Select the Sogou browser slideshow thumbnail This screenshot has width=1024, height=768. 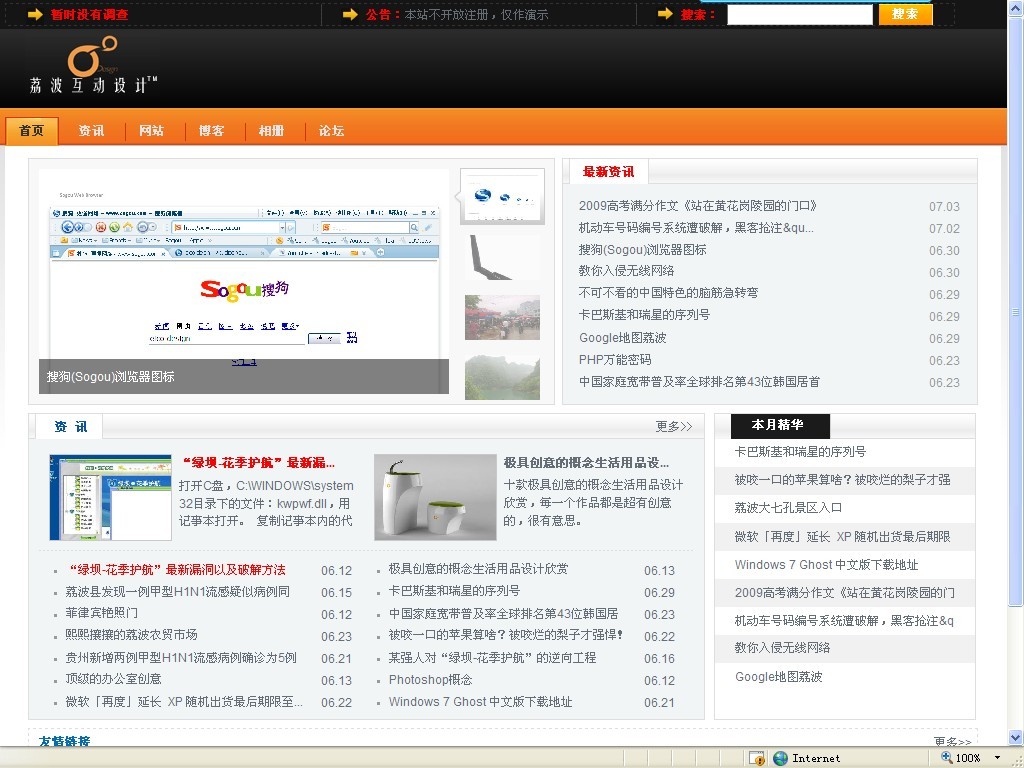point(502,196)
